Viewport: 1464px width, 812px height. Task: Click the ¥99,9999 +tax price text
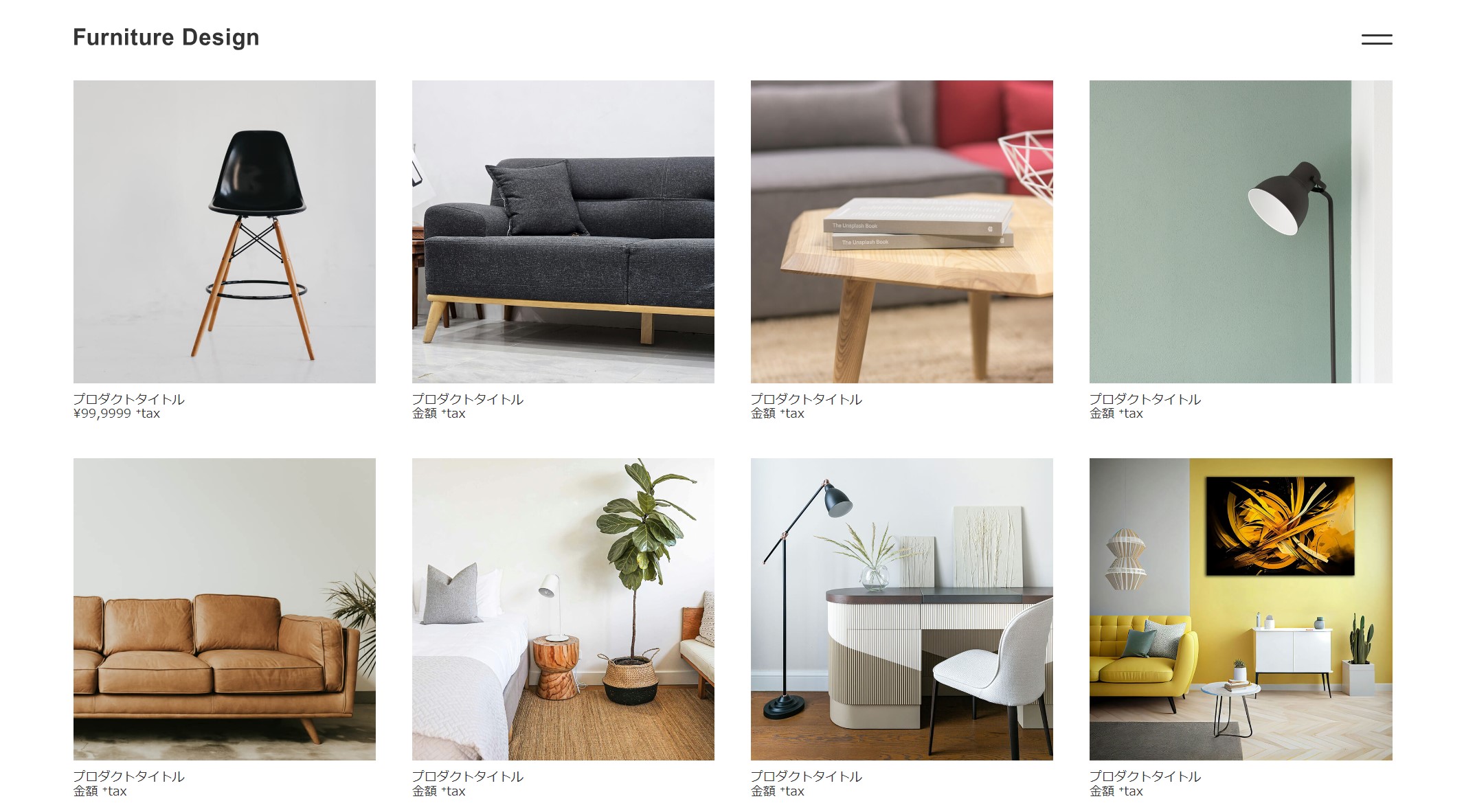(117, 414)
